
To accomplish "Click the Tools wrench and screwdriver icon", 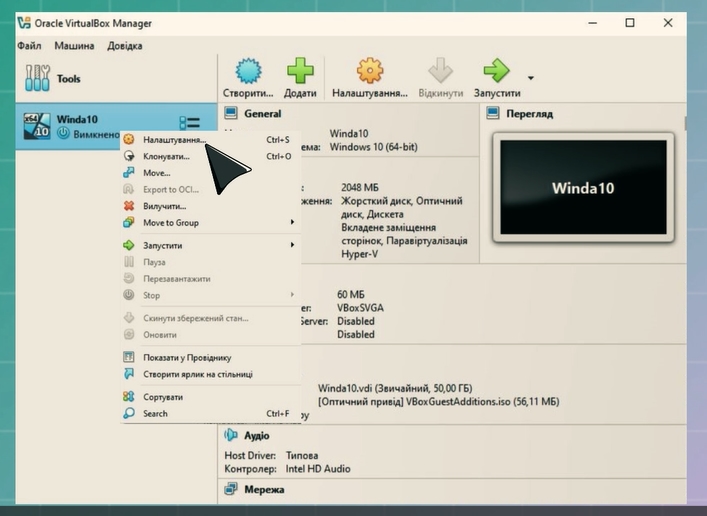I will [x=37, y=78].
